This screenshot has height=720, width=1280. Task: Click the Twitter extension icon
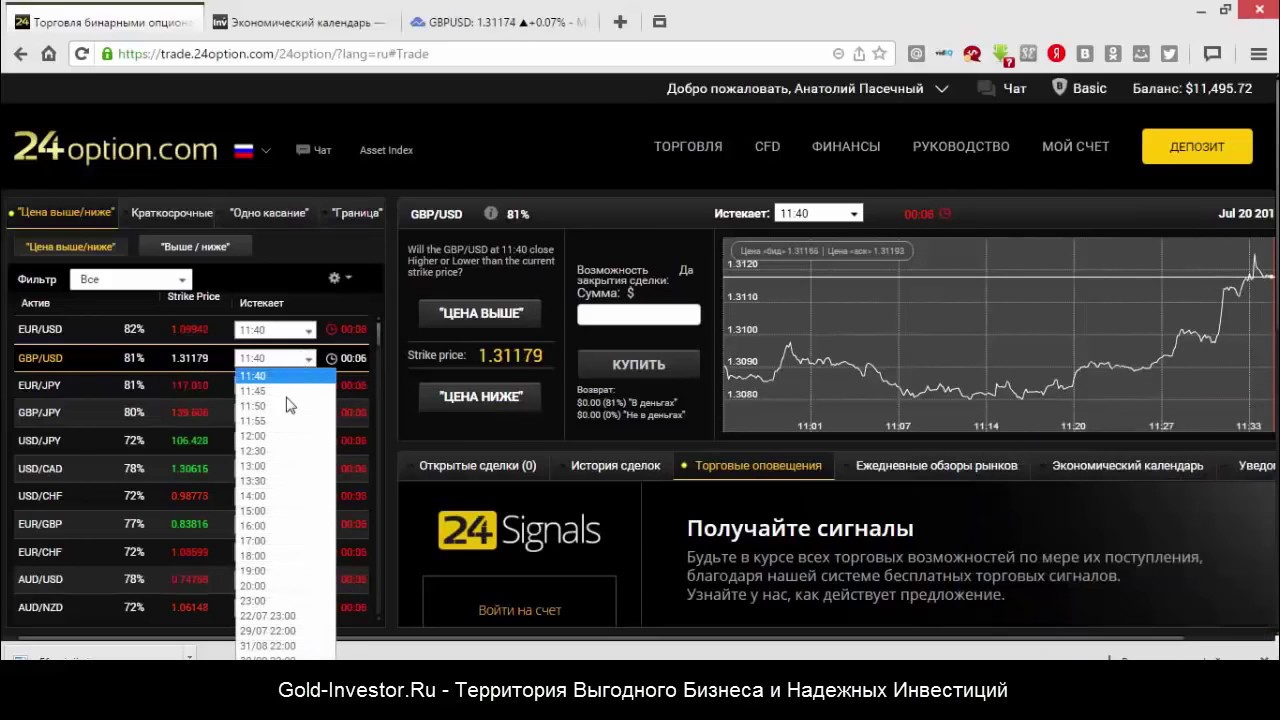pyautogui.click(x=1169, y=54)
